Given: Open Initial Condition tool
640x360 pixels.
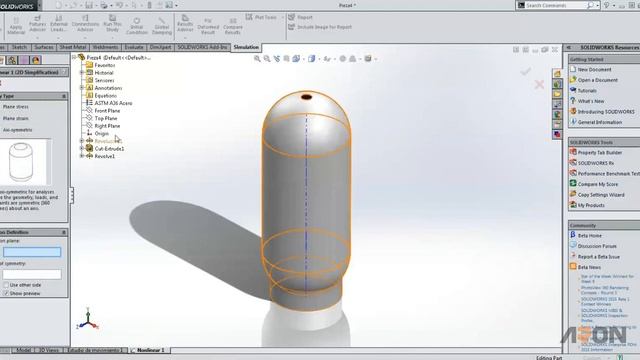Looking at the screenshot, I should point(137,26).
